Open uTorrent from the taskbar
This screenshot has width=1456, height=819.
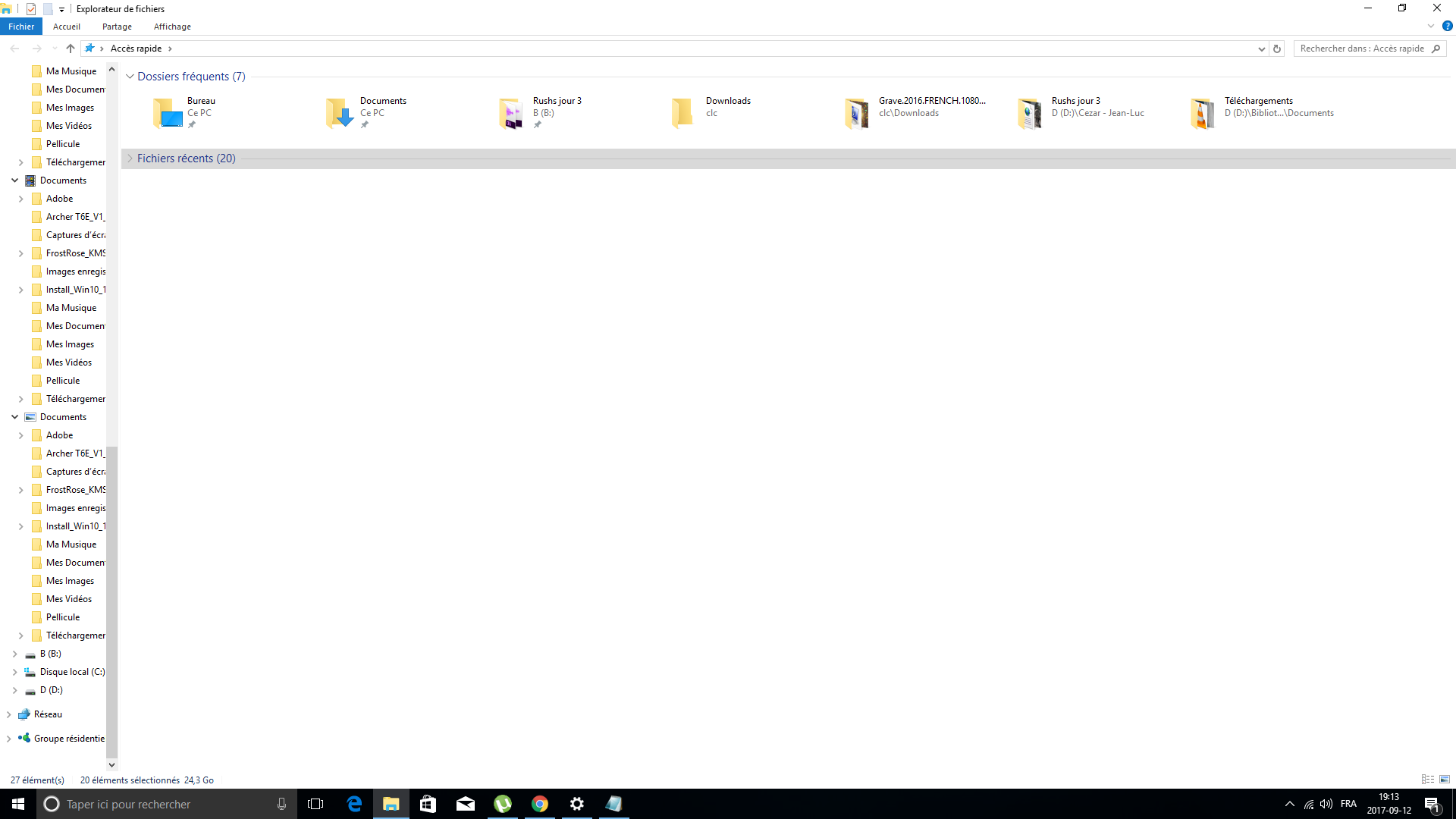pyautogui.click(x=502, y=804)
